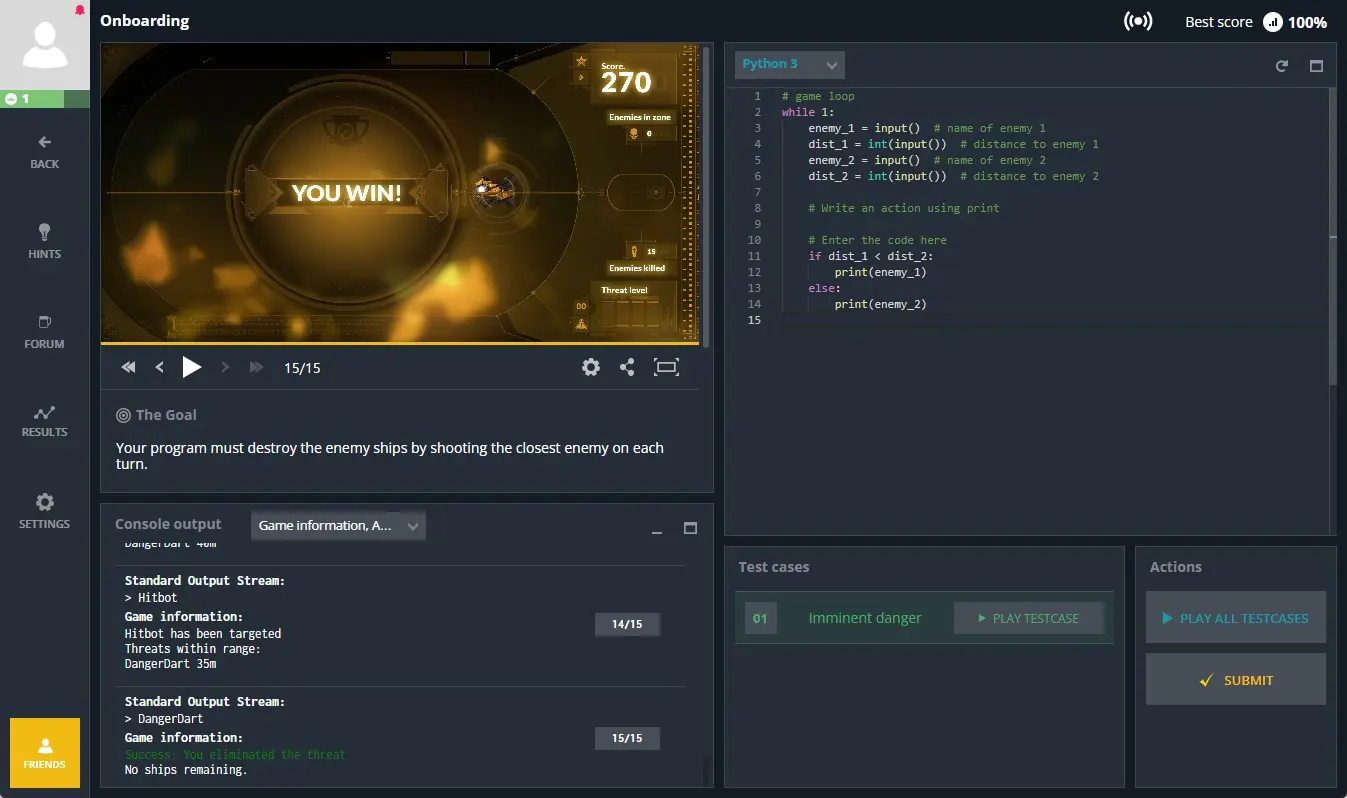Click the code editor vertical scrollbar
This screenshot has width=1347, height=798.
1332,235
